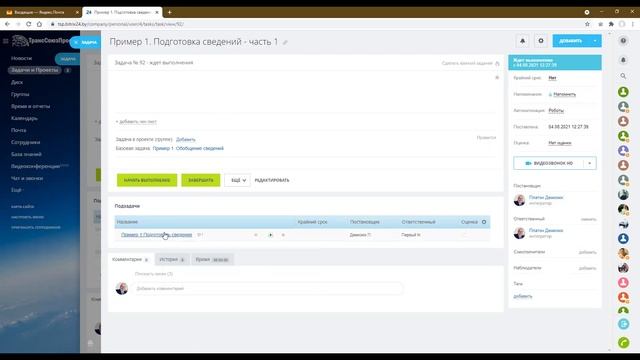The image size is (640, 360).
Task: Click добавить link under Теги
Action: click(x=522, y=296)
